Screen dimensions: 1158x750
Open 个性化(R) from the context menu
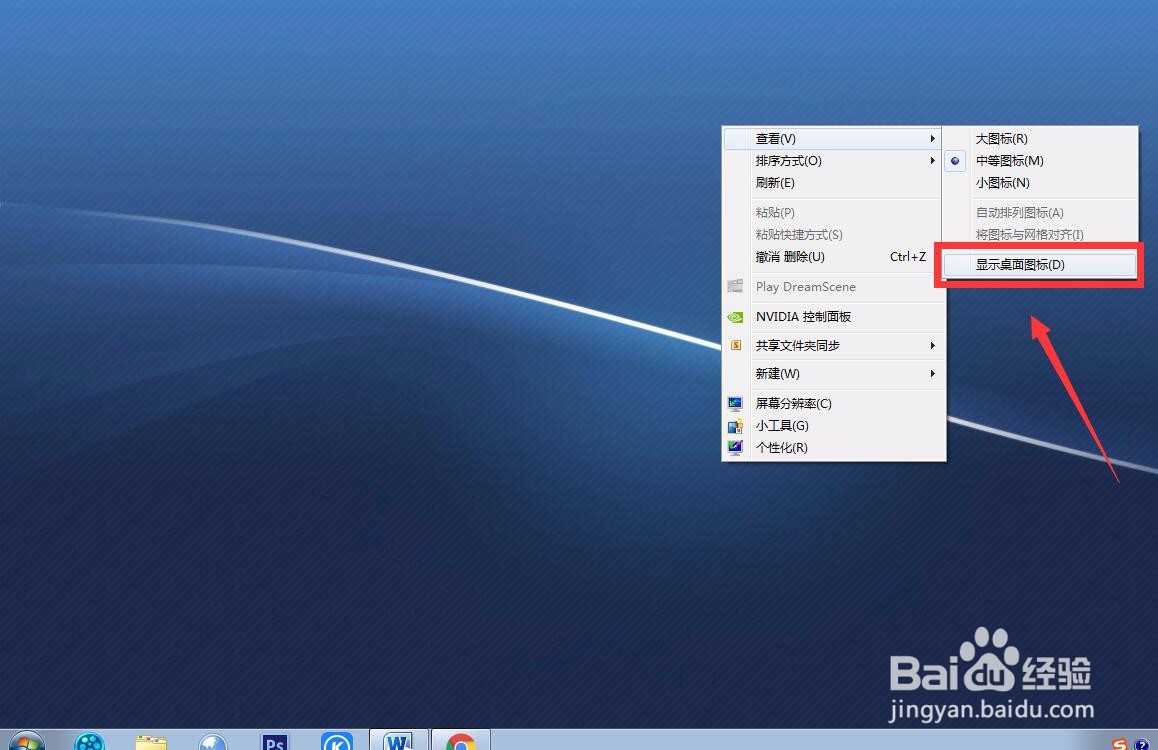coord(781,447)
